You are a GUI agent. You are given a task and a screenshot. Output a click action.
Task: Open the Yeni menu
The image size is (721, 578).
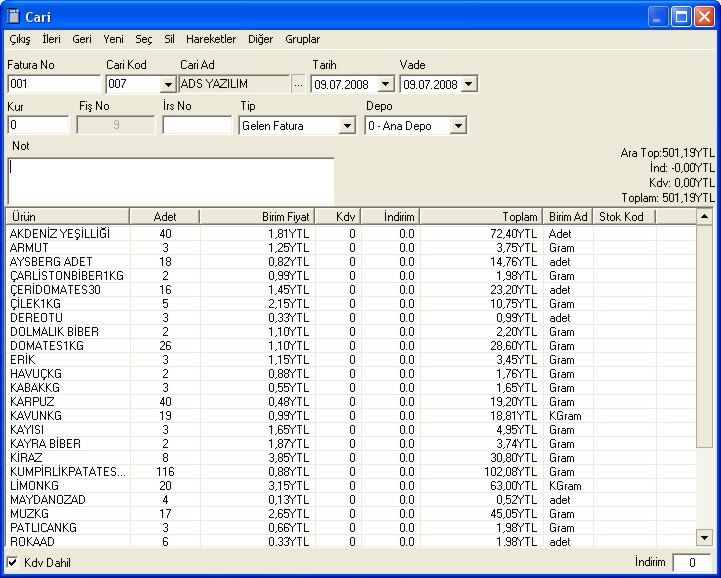(113, 40)
